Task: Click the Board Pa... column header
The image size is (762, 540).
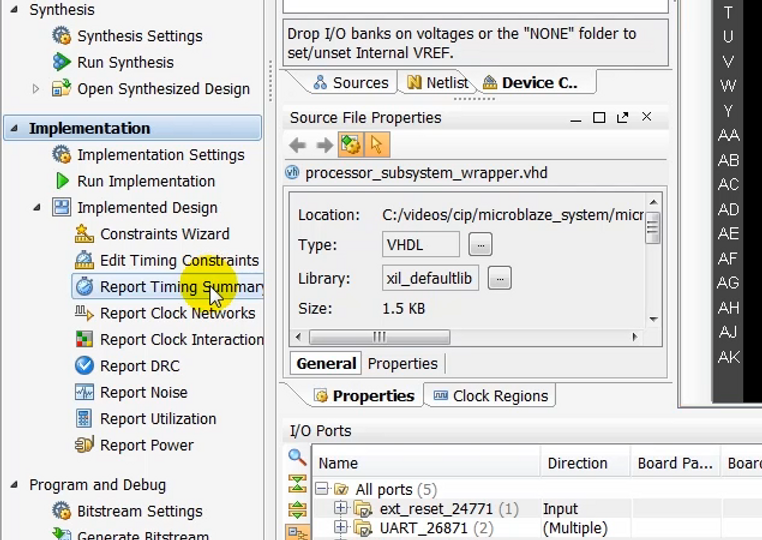Action: [676, 463]
